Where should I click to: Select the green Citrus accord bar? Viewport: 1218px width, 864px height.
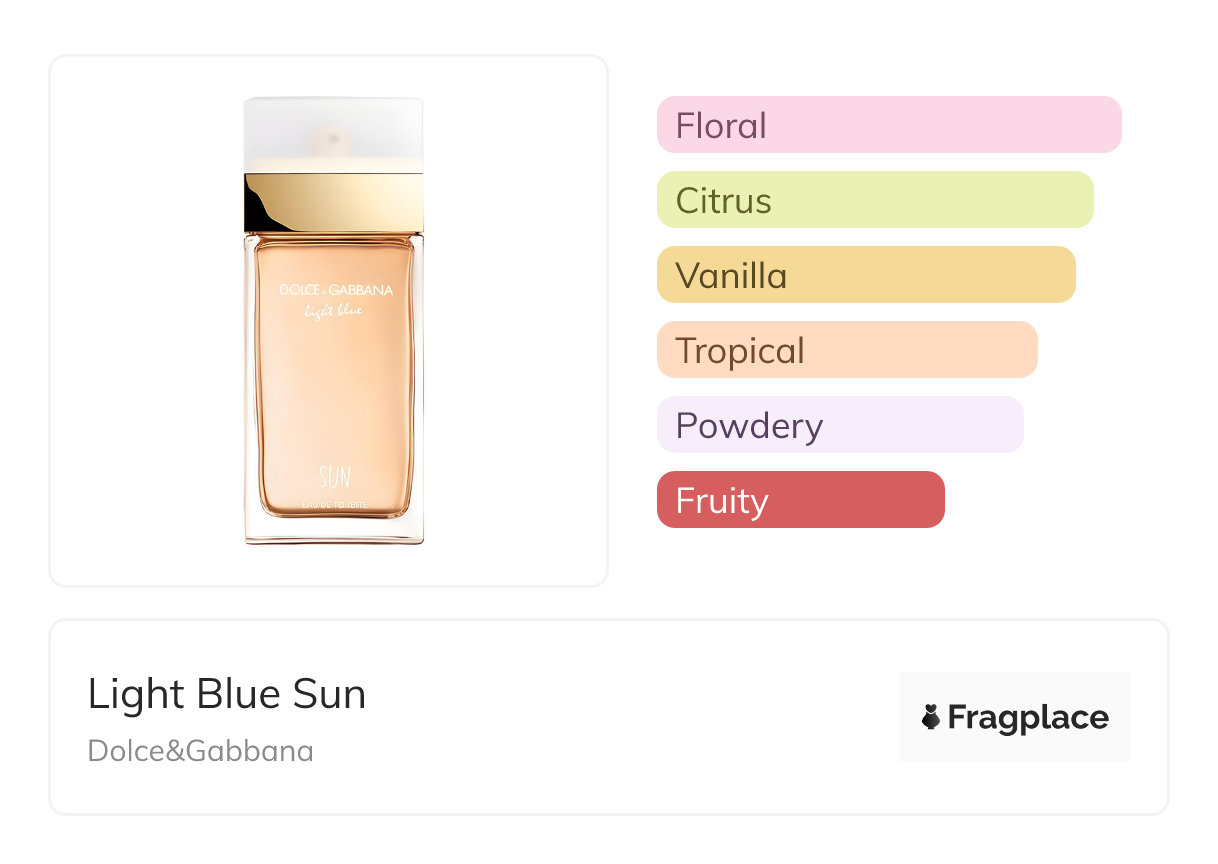pyautogui.click(x=874, y=200)
